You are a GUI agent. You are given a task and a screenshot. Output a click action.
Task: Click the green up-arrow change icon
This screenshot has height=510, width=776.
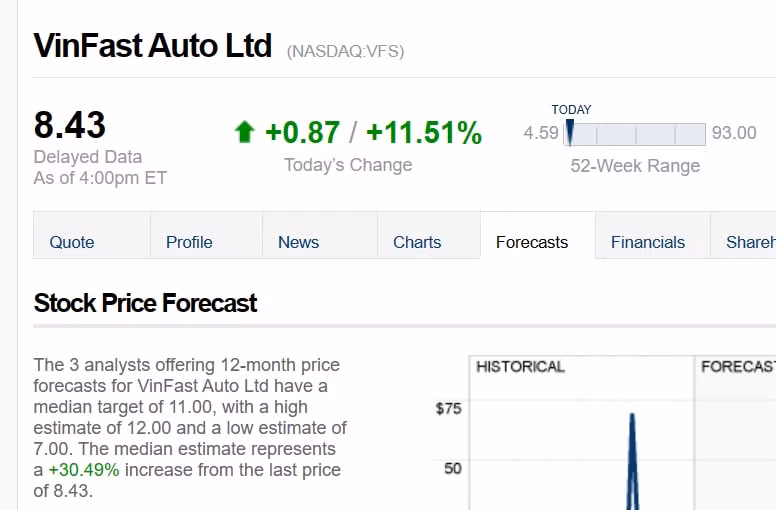[244, 132]
